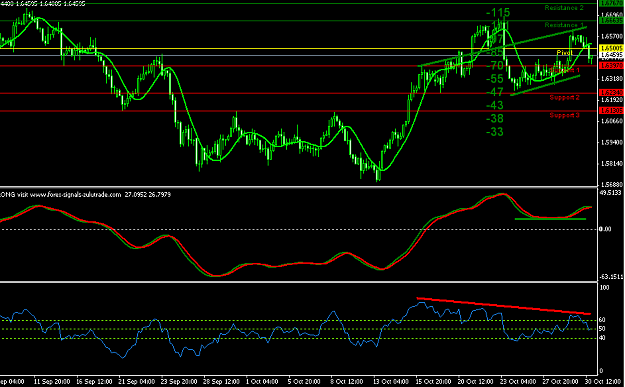625x387 pixels.
Task: Click the OHLC header 1.64595 1.64805 1.64595
Action: [50, 4]
